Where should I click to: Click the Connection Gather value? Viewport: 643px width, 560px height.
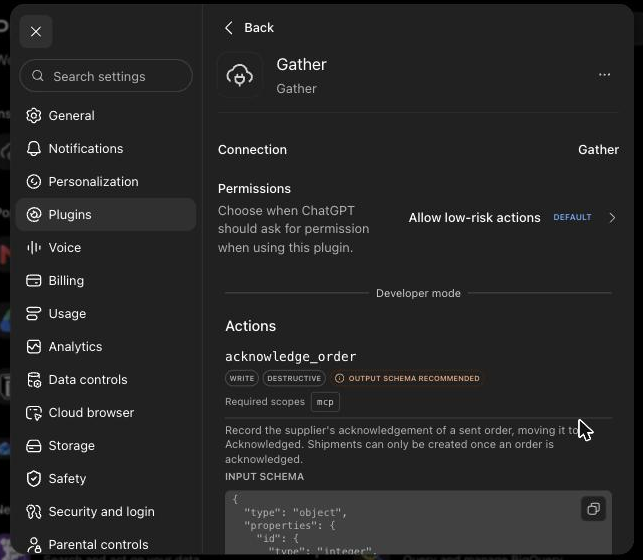[598, 150]
